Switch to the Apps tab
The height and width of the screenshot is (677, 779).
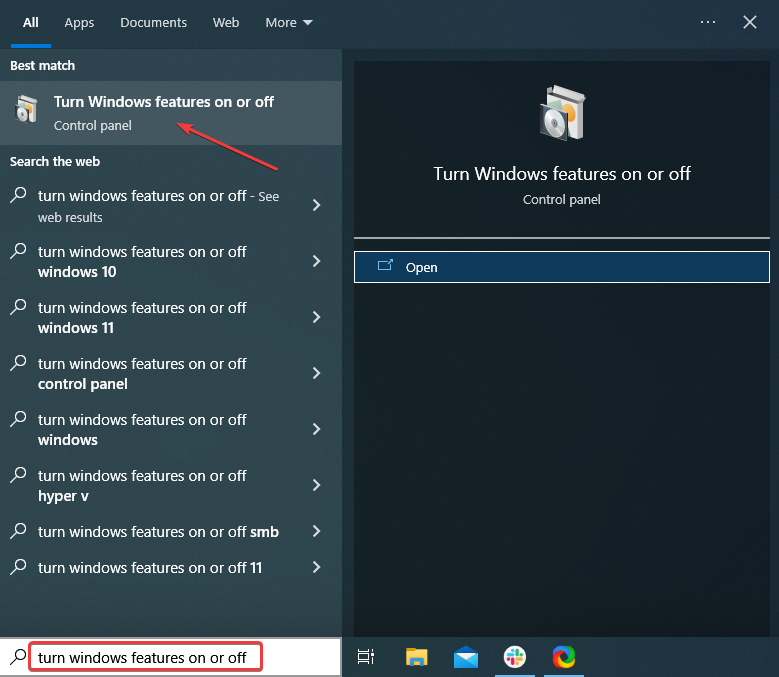[79, 22]
